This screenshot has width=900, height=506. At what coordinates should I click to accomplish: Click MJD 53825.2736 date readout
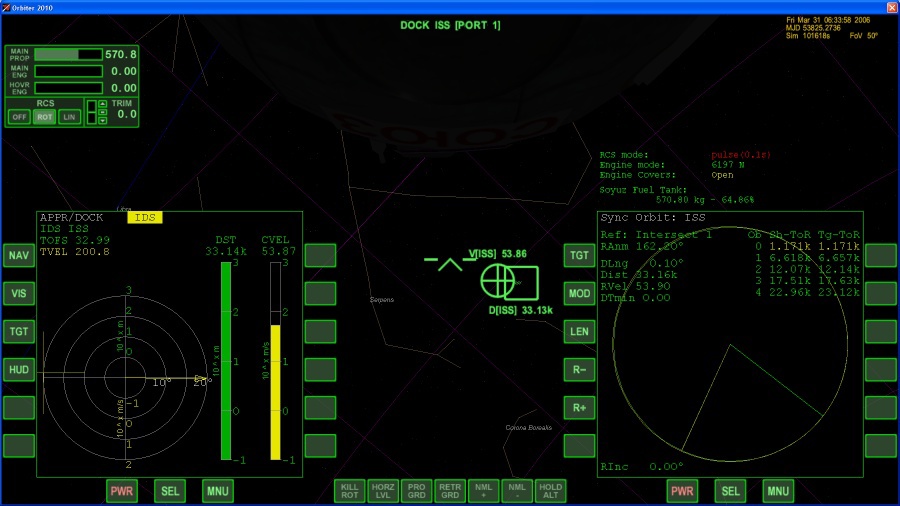(813, 28)
